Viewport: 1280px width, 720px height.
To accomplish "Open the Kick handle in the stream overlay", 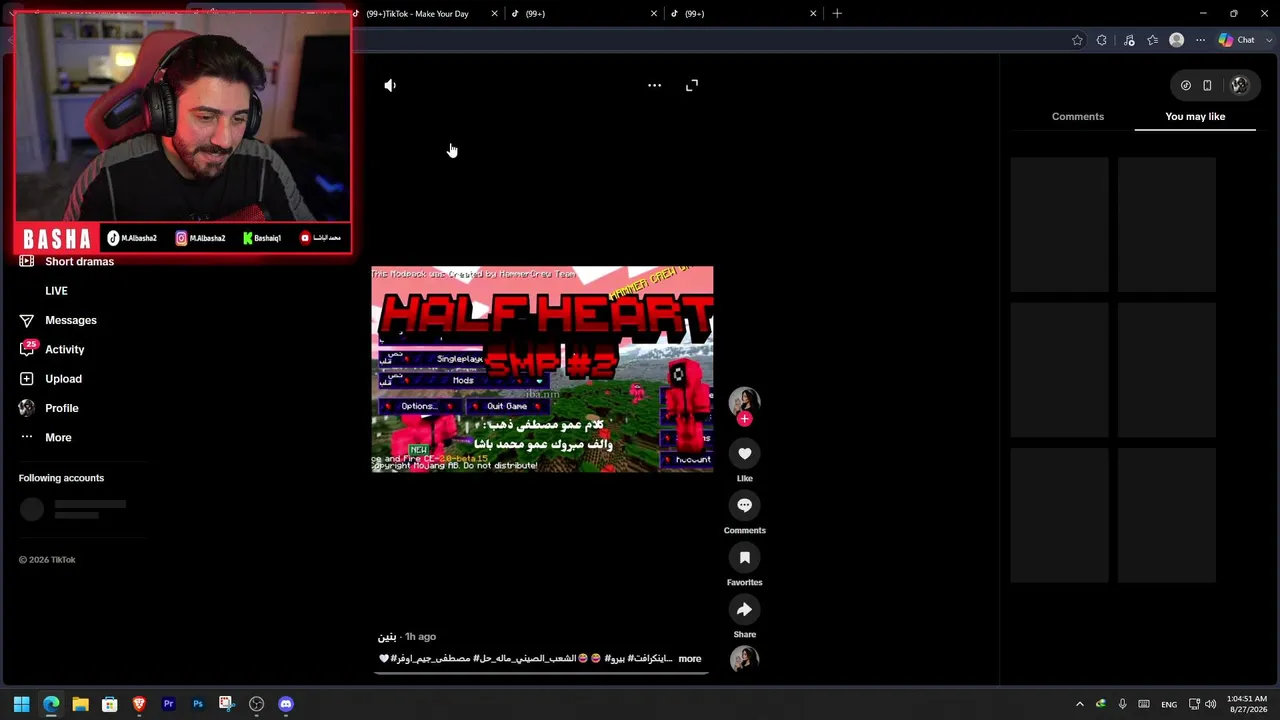I will tap(263, 238).
